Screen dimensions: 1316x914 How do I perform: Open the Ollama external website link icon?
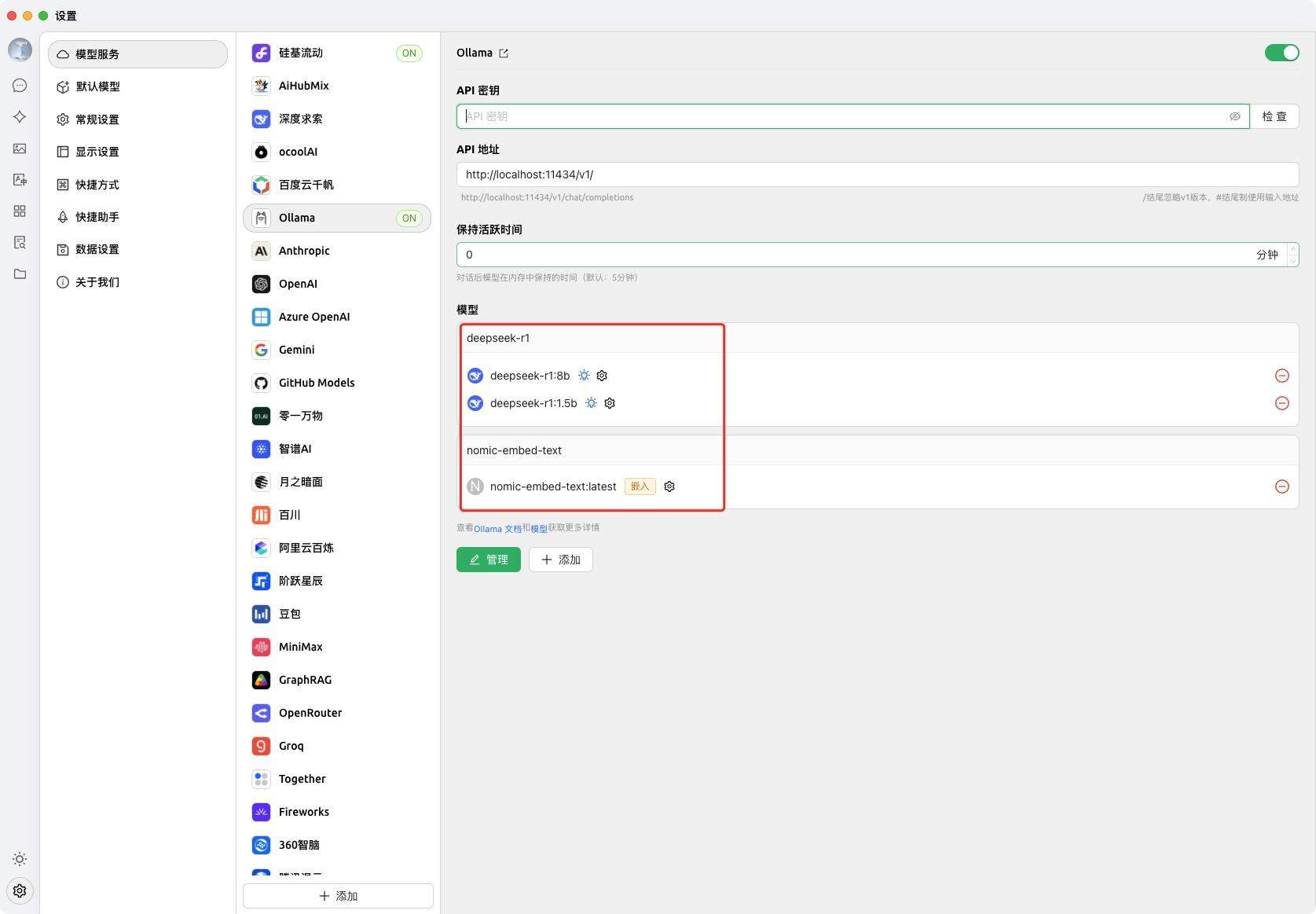coord(504,53)
